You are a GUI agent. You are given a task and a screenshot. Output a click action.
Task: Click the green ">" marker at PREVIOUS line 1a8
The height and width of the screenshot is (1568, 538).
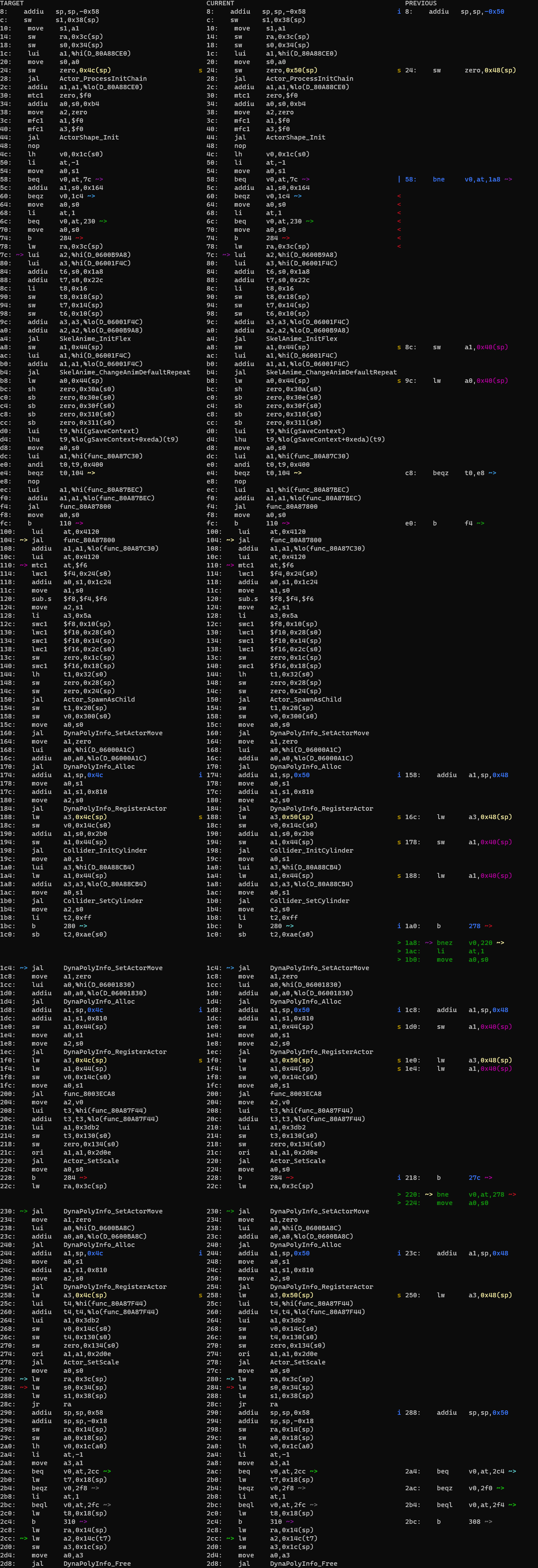point(399,943)
